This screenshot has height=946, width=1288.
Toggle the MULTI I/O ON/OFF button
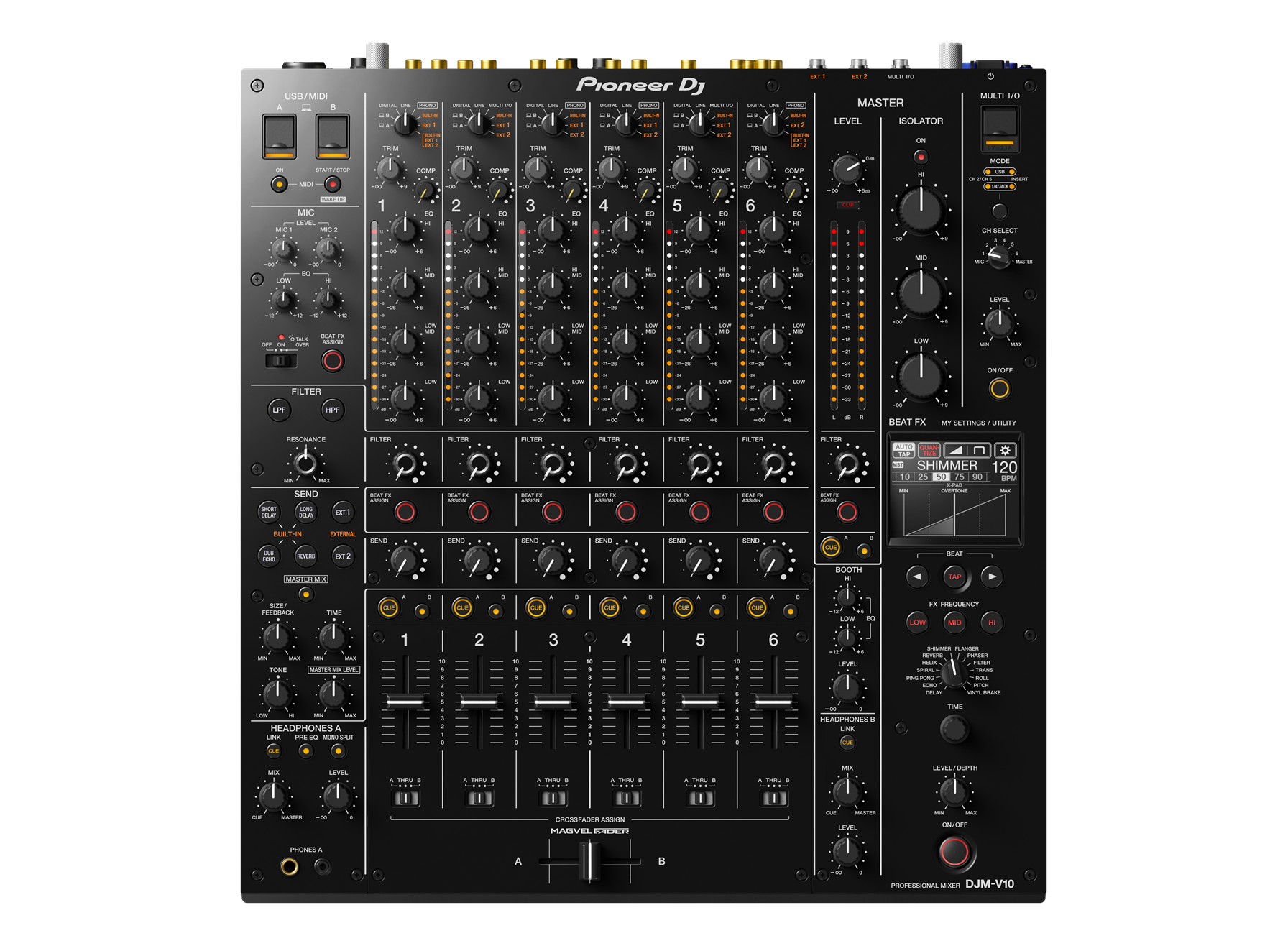click(1000, 389)
